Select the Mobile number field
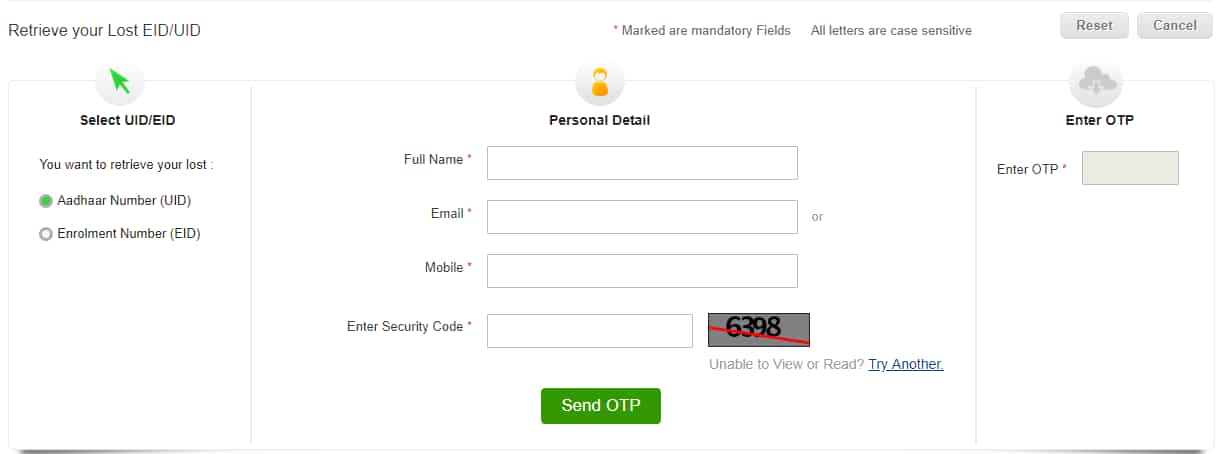Image resolution: width=1223 pixels, height=454 pixels. (642, 271)
